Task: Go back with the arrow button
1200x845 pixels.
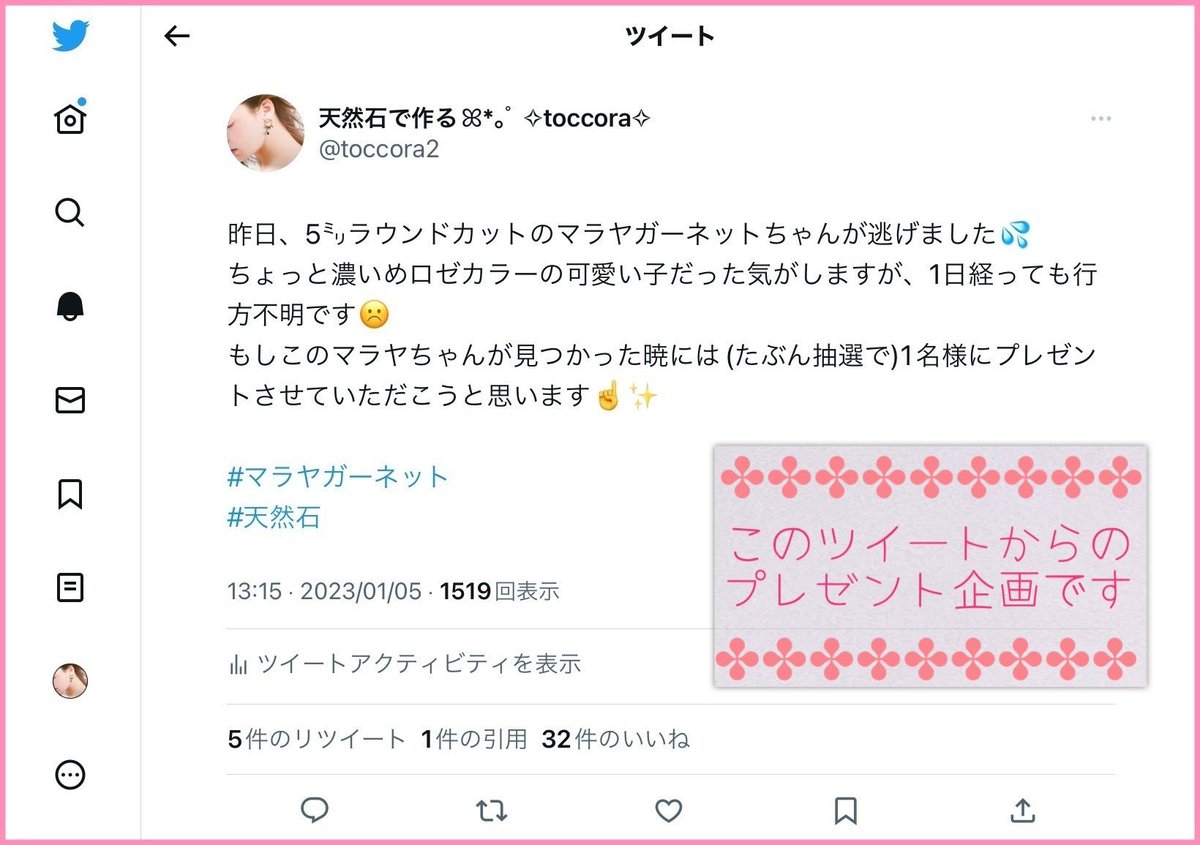Action: [x=176, y=37]
